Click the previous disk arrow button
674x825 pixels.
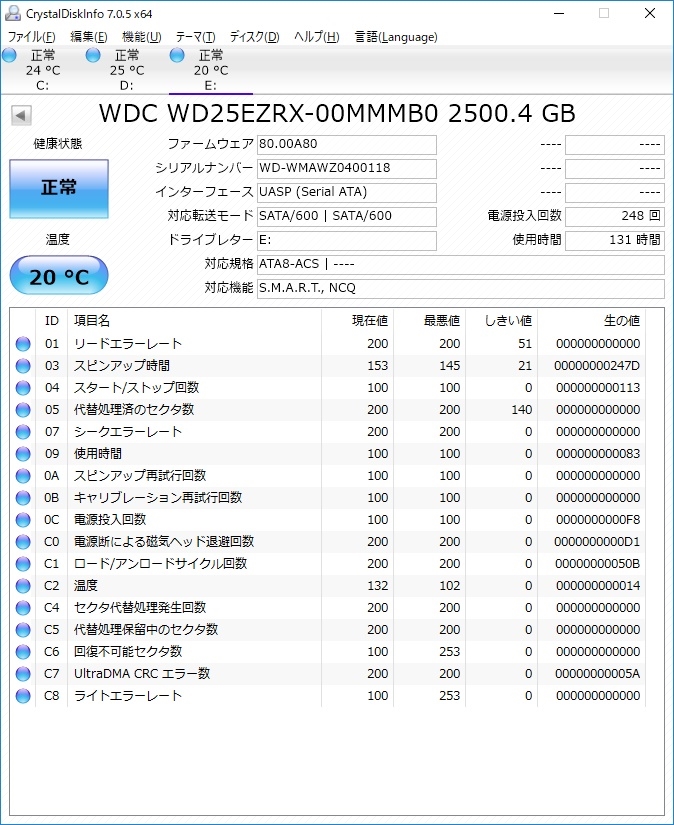(21, 115)
